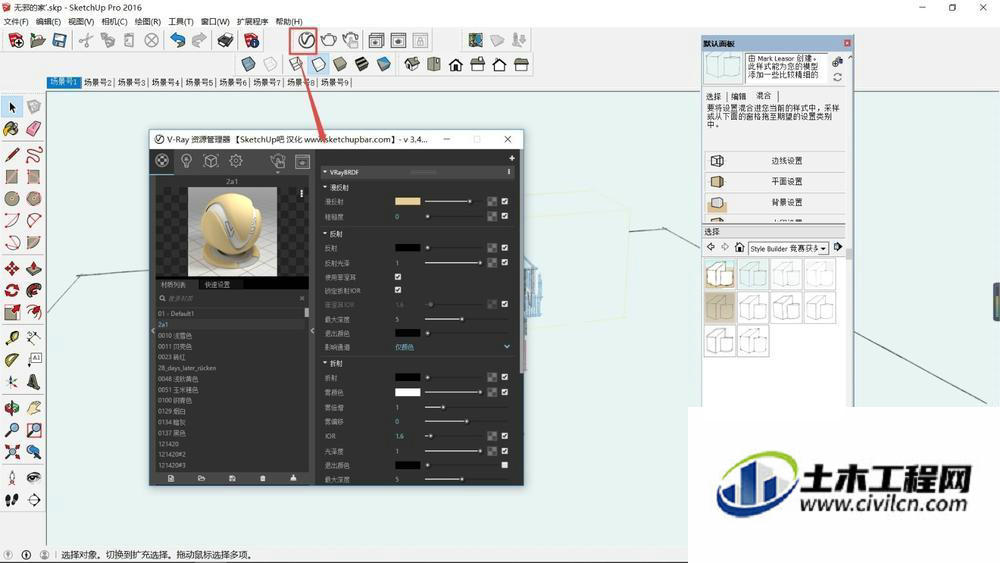Select the Zoom Extents tool

11,452
